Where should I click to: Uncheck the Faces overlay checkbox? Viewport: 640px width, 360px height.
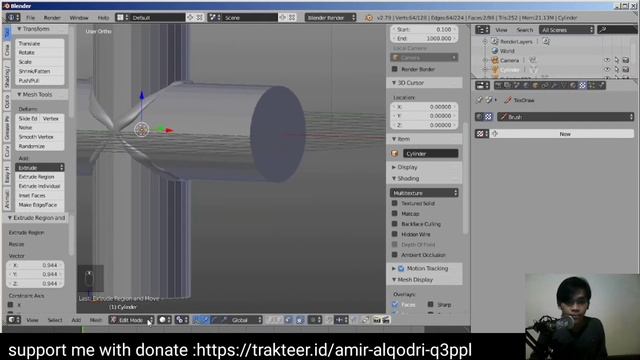point(395,304)
